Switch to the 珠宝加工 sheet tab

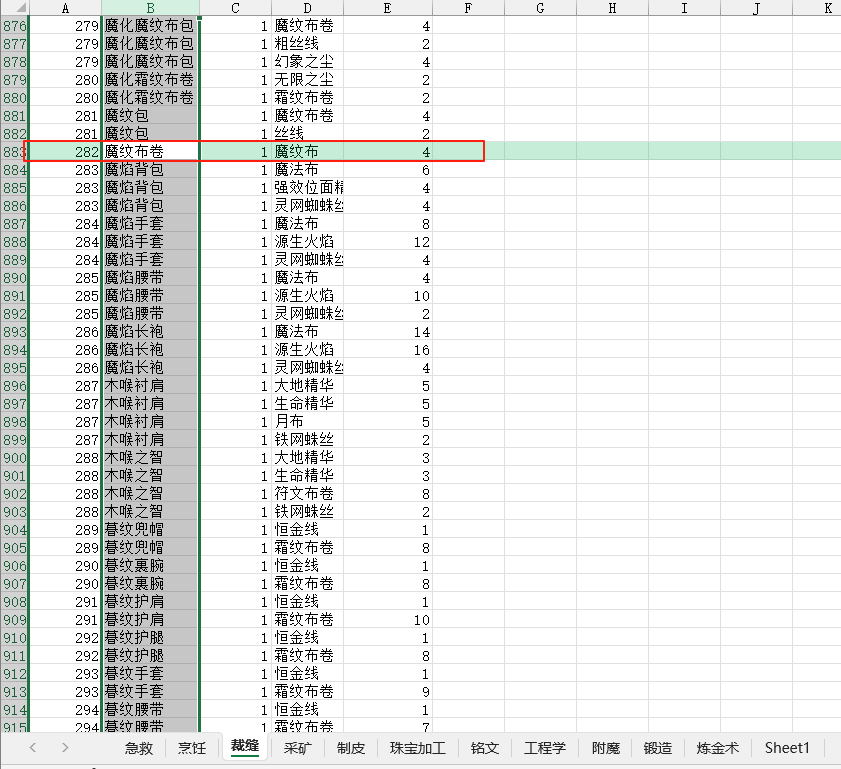418,748
